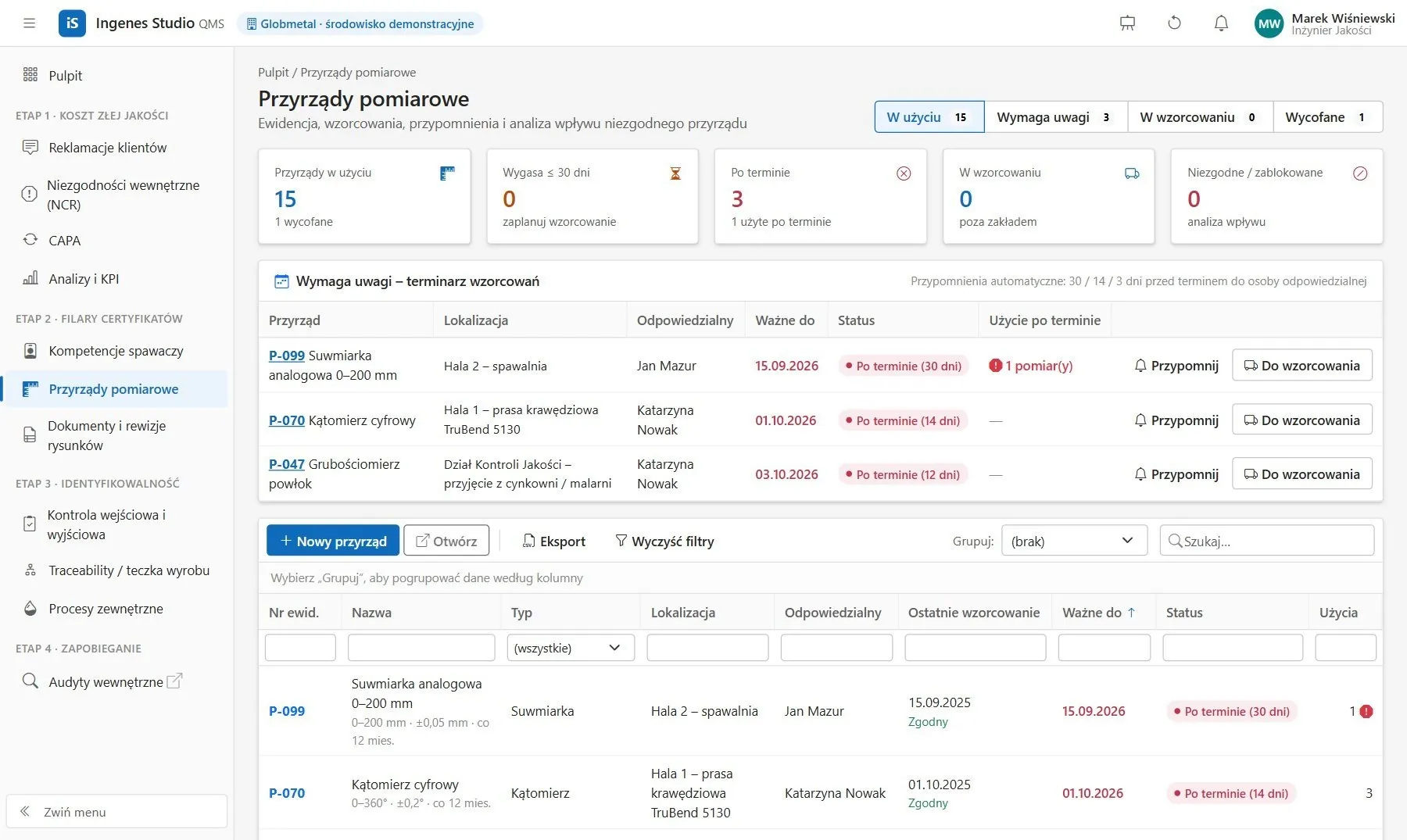Screen dimensions: 1407x840
Task: Click Kompetencje spawaczy badge icon
Action: coord(30,351)
